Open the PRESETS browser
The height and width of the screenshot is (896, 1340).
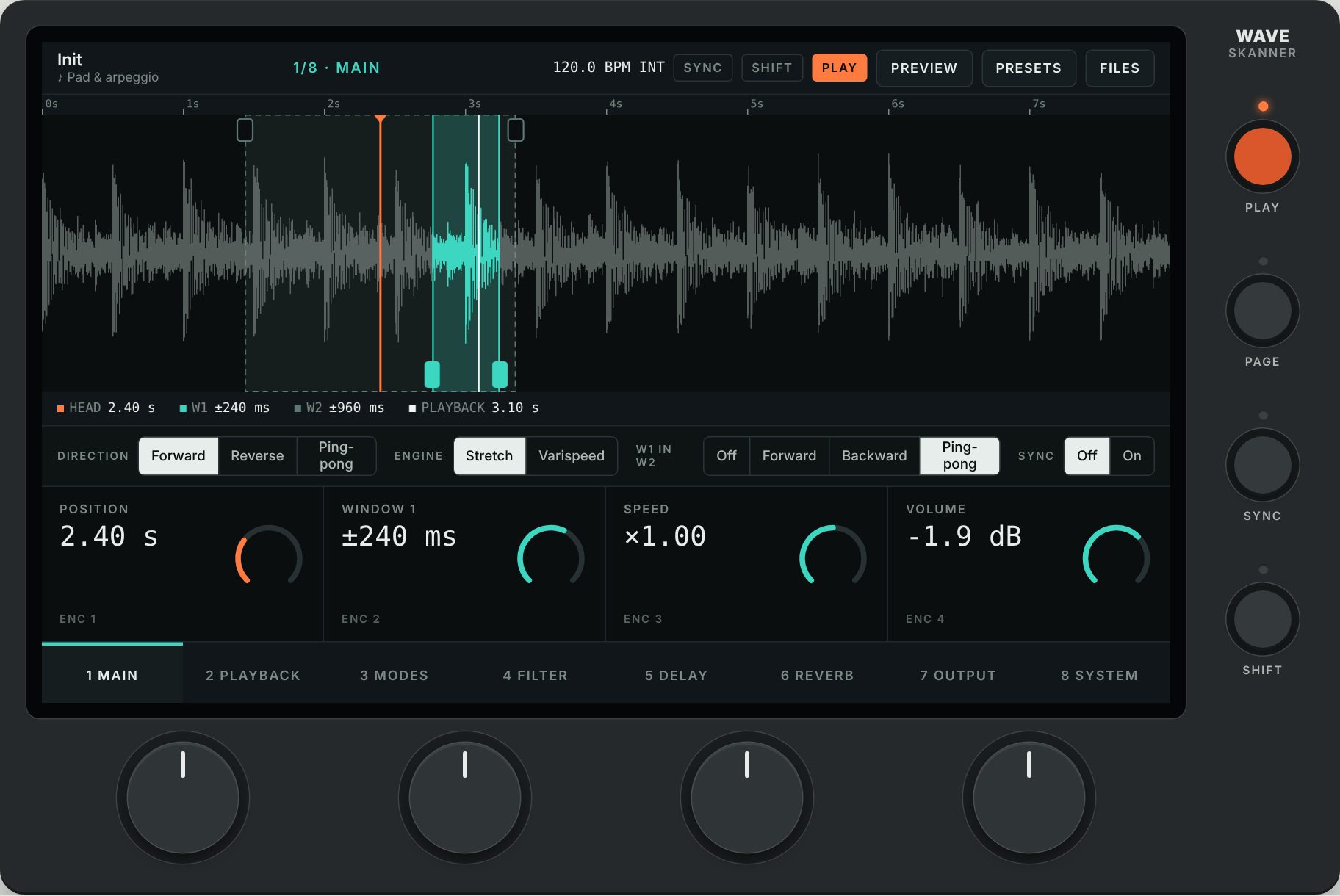[x=1029, y=68]
